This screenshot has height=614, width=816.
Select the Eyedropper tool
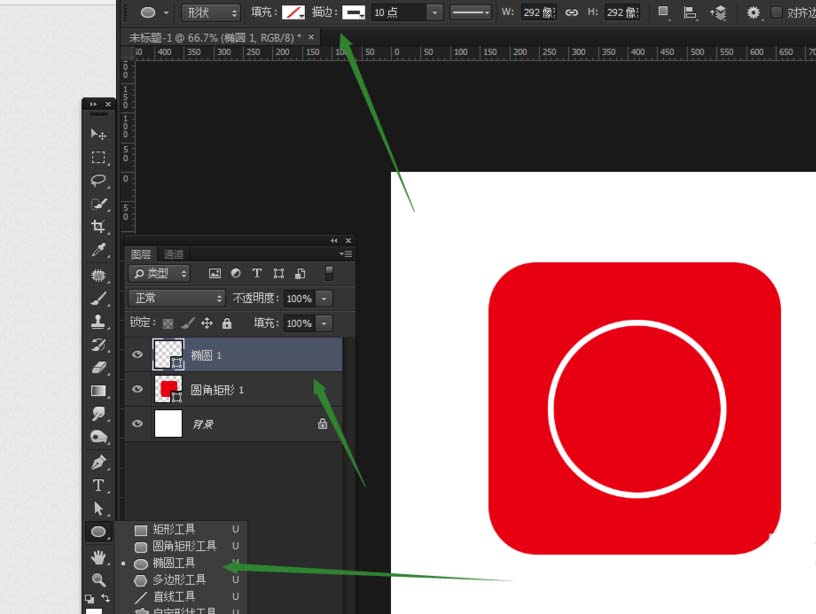[x=98, y=250]
